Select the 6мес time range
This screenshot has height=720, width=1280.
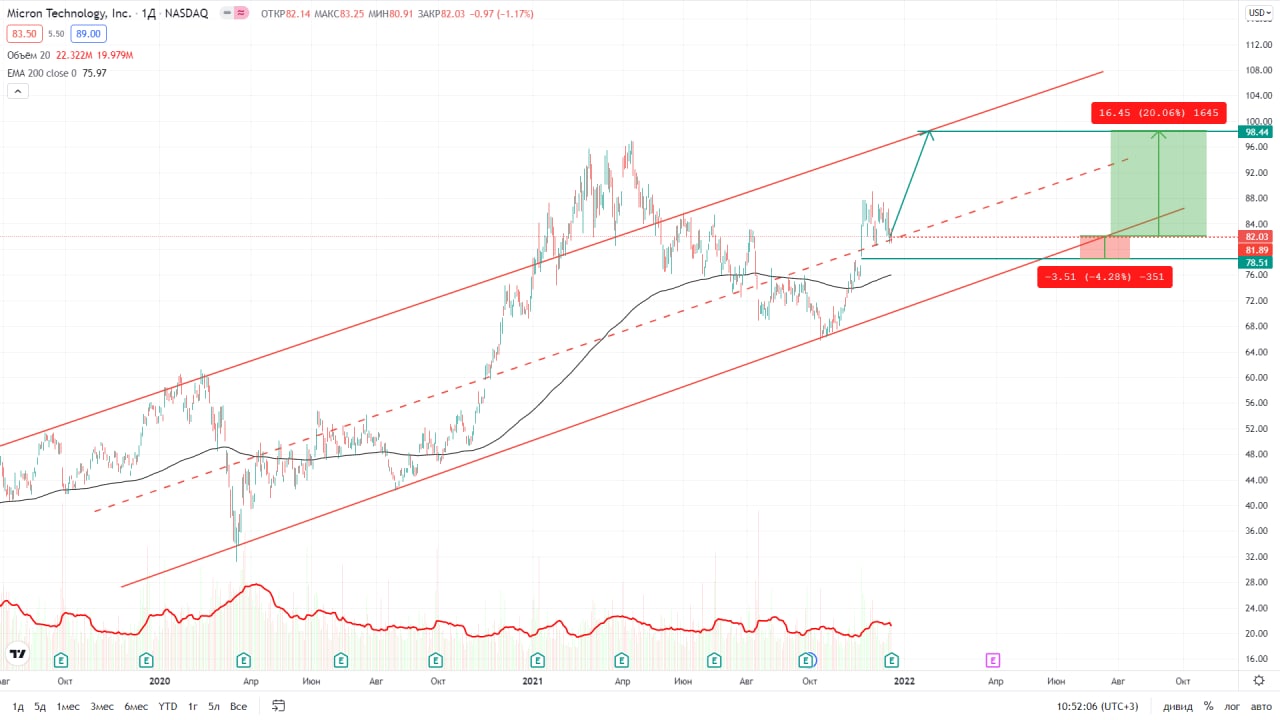(136, 706)
